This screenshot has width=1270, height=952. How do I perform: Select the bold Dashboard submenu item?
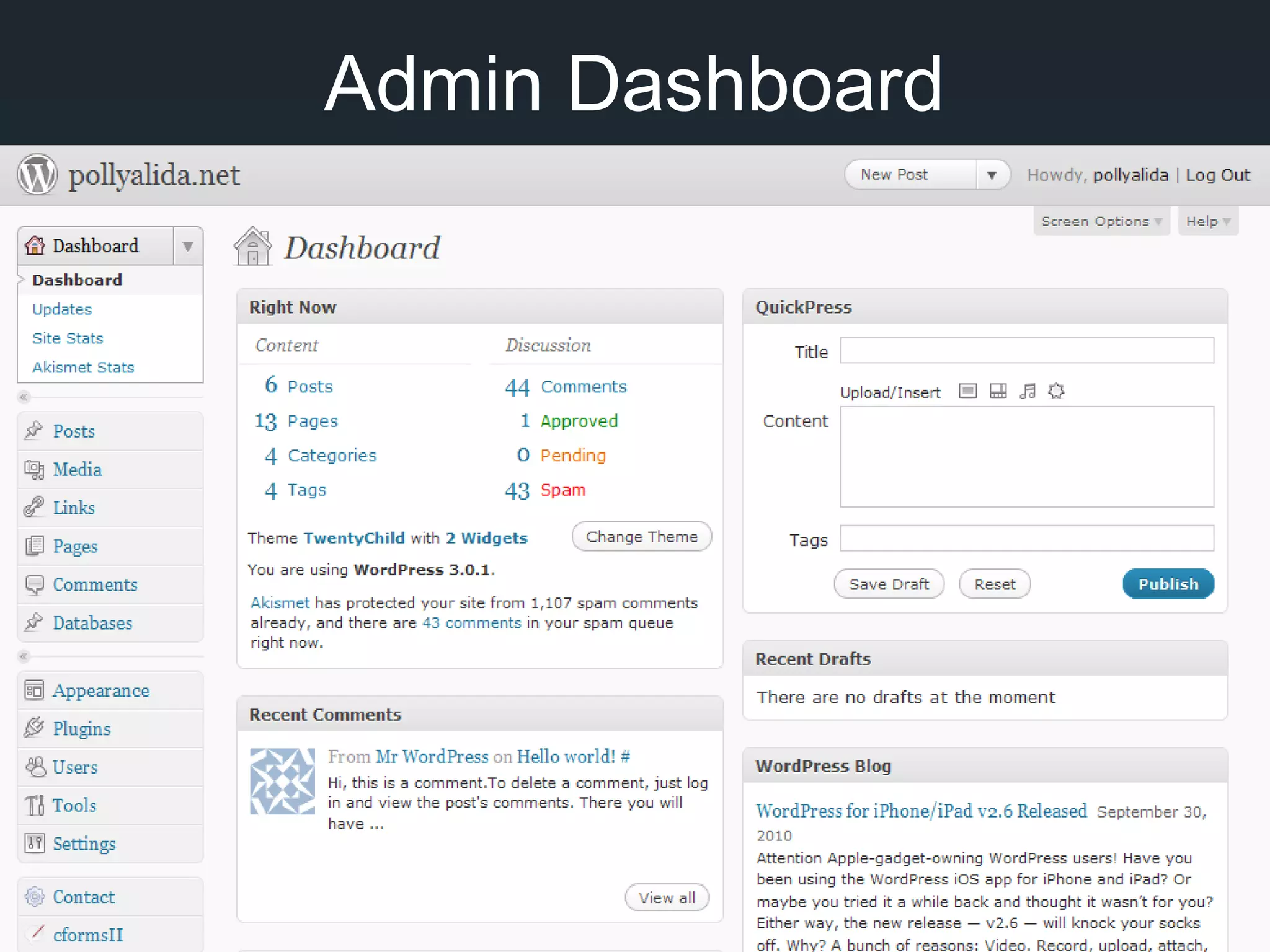(77, 280)
